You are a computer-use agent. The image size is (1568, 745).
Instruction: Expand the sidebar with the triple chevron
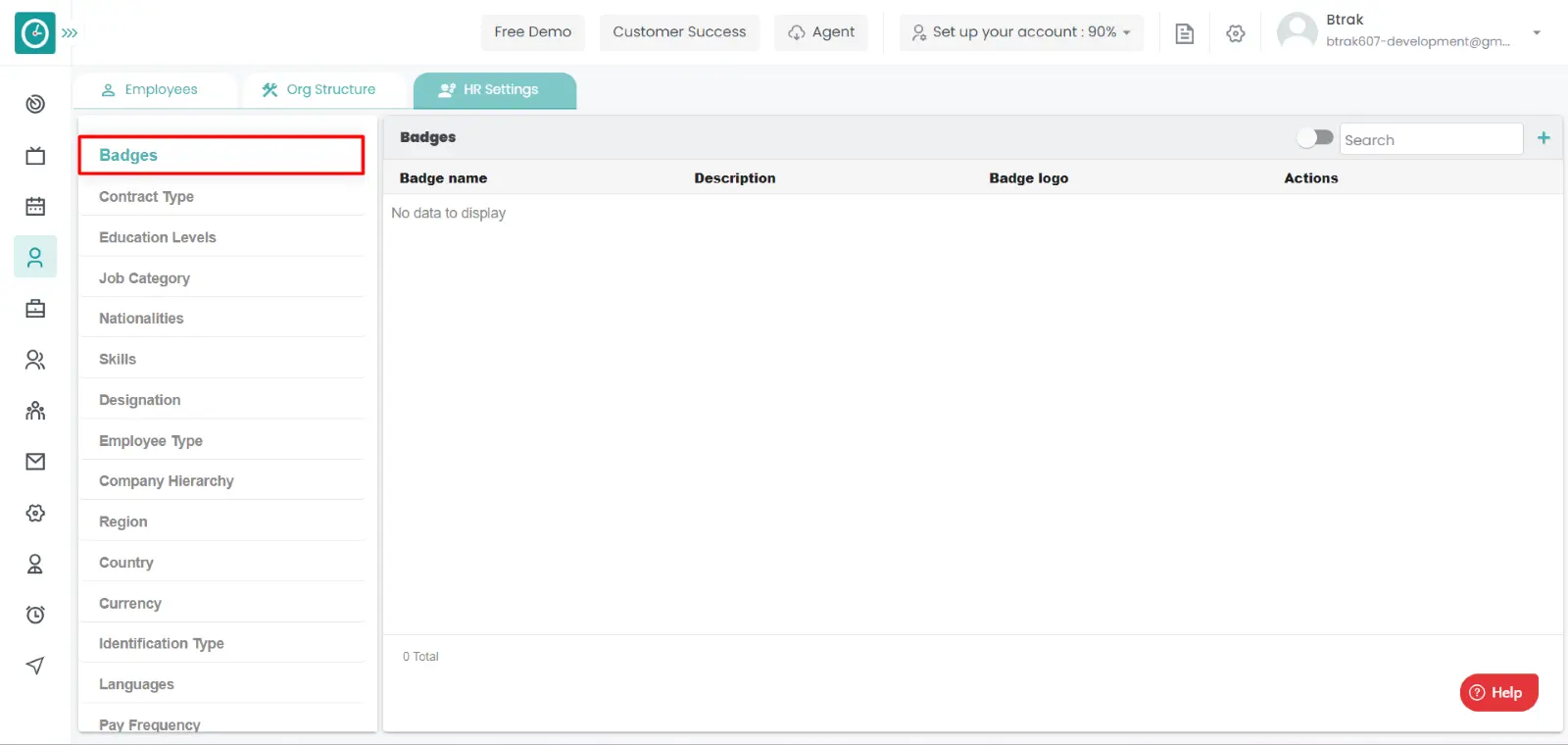[70, 33]
